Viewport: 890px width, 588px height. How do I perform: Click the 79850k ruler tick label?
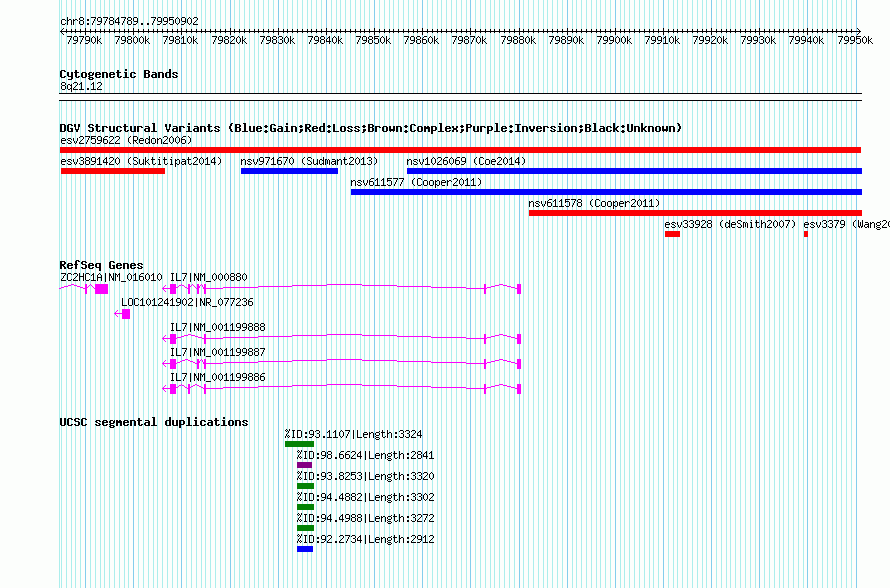[373, 40]
